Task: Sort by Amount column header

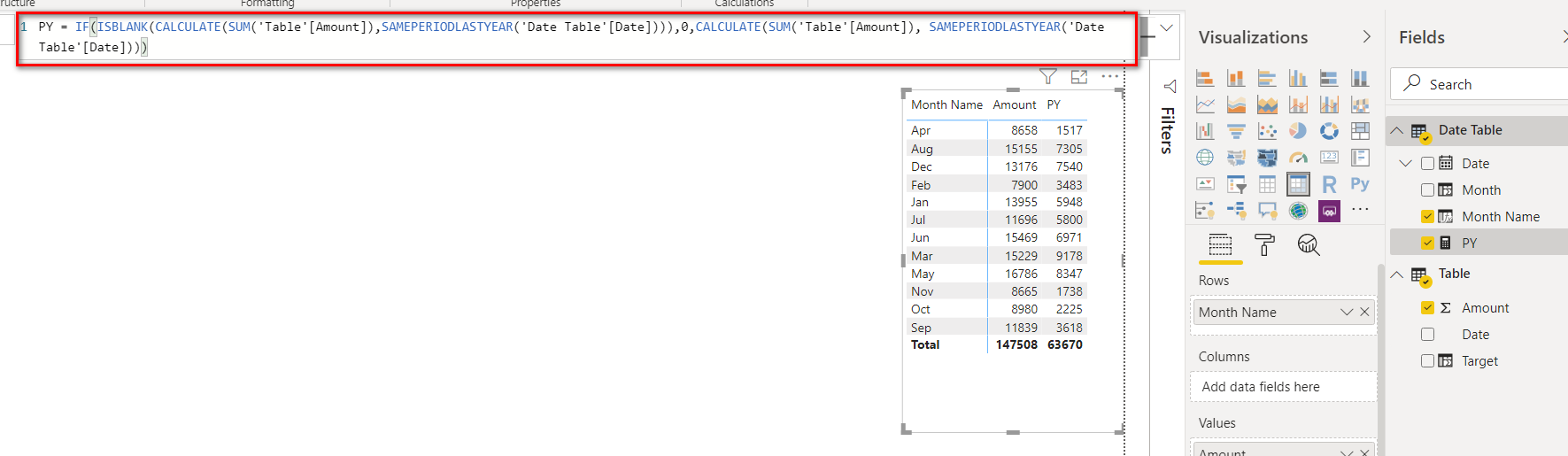Action: point(1015,104)
